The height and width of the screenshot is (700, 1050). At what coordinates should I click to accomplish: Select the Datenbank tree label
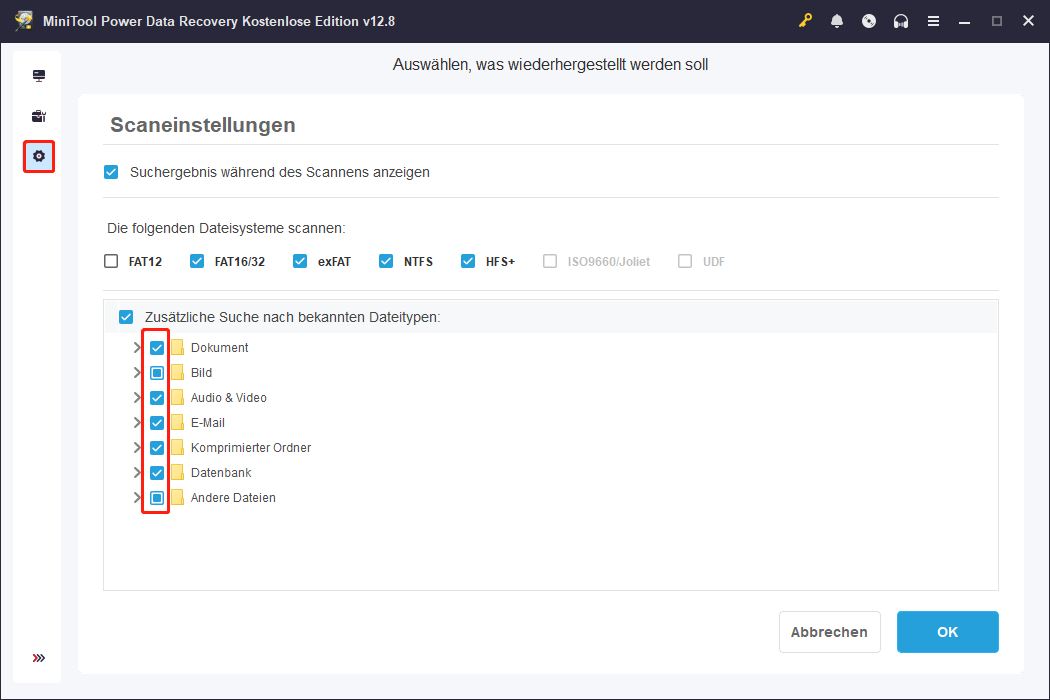pyautogui.click(x=221, y=473)
